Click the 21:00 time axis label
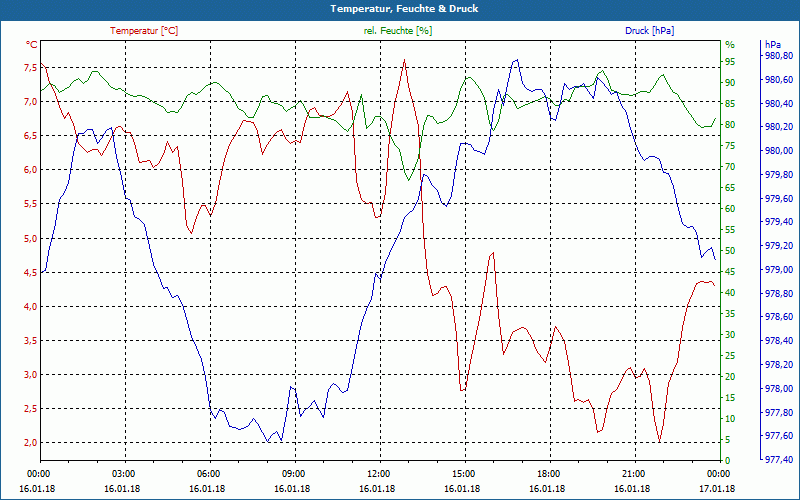 pos(633,473)
